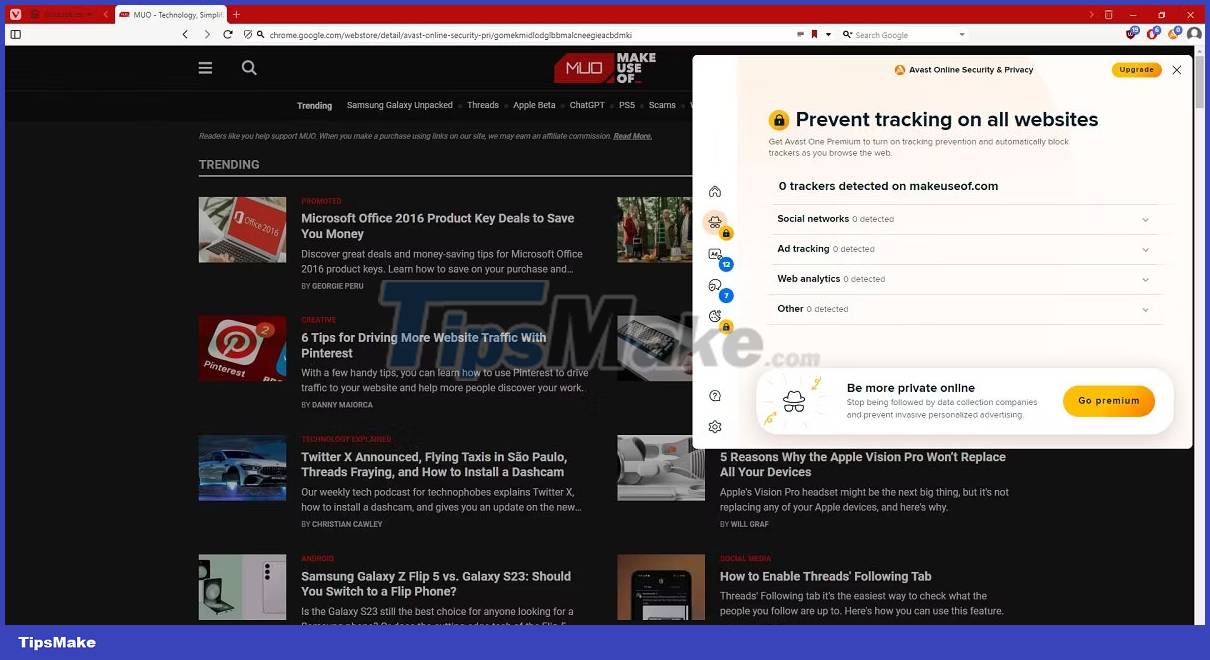Open the site permissions icon with lock badge
The height and width of the screenshot is (660, 1210).
point(715,316)
